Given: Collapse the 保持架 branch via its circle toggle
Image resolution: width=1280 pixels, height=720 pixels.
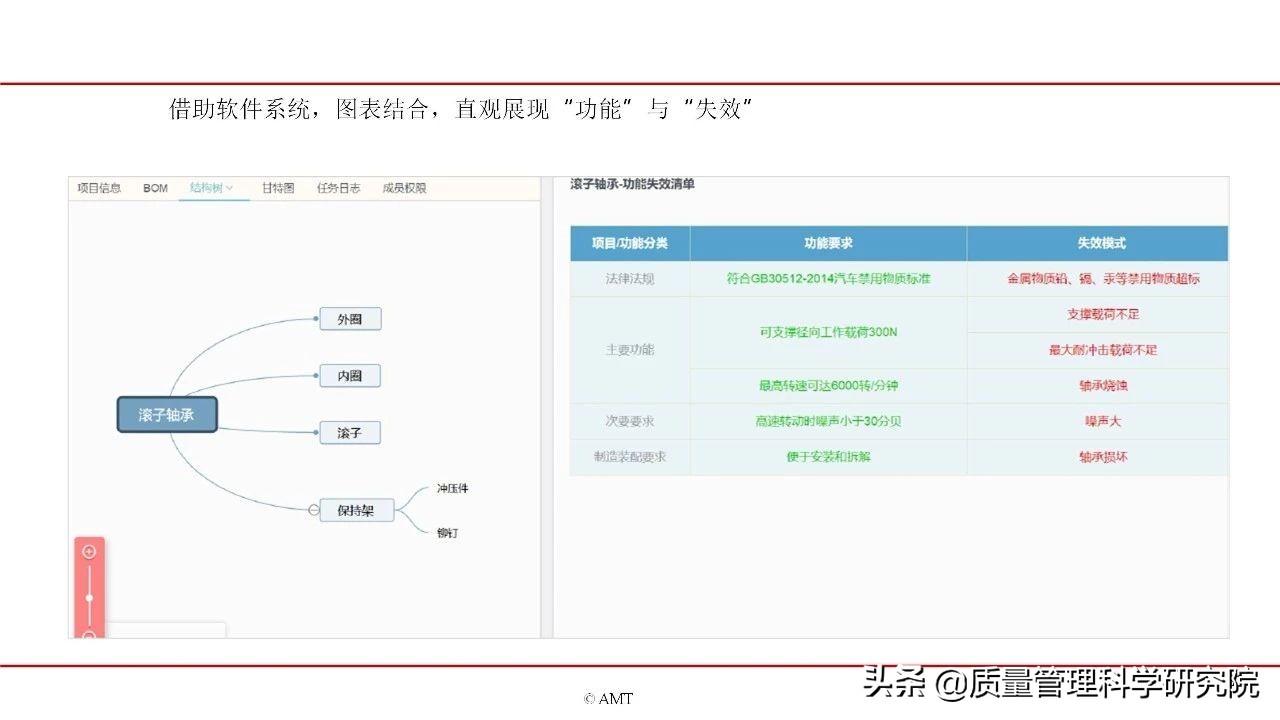Looking at the screenshot, I should (x=314, y=510).
